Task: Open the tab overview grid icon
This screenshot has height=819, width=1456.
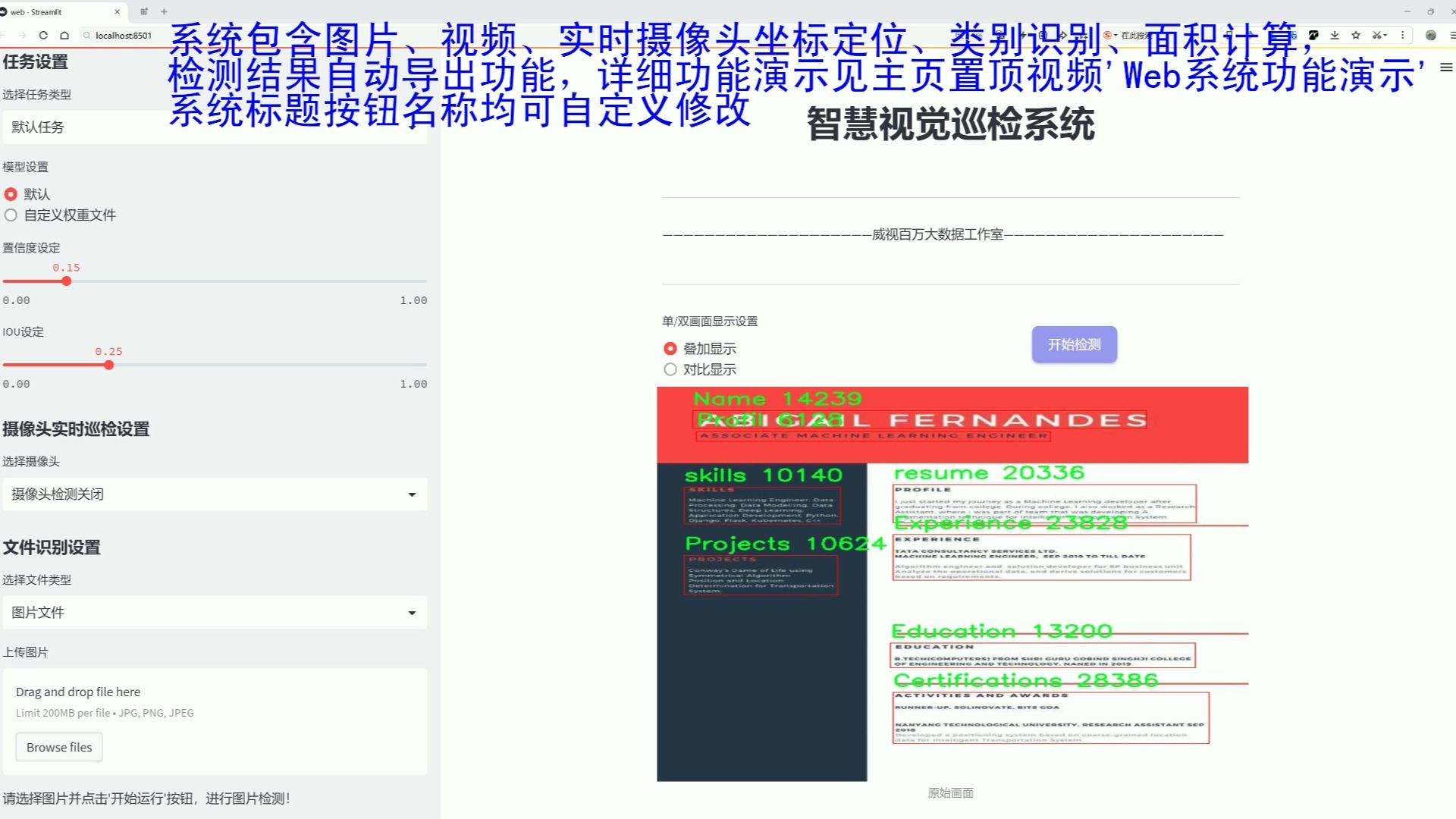Action: click(144, 11)
